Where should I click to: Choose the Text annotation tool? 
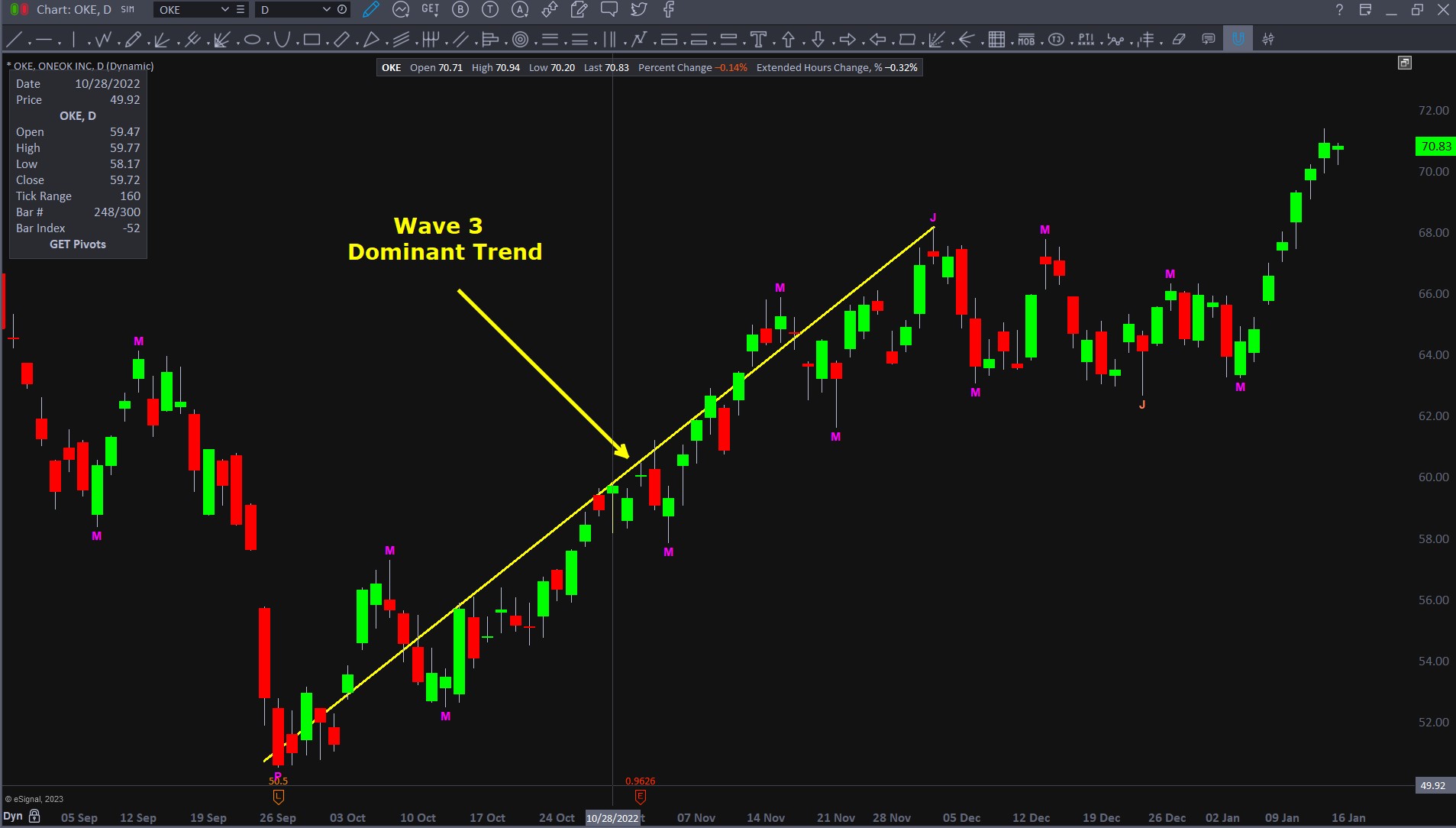pyautogui.click(x=758, y=39)
